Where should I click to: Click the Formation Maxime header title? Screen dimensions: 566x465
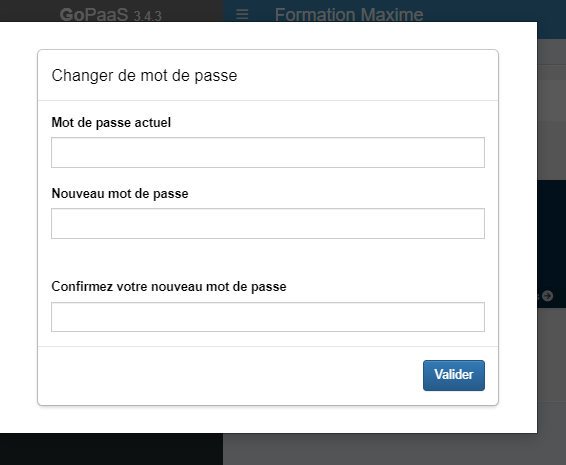click(x=349, y=15)
